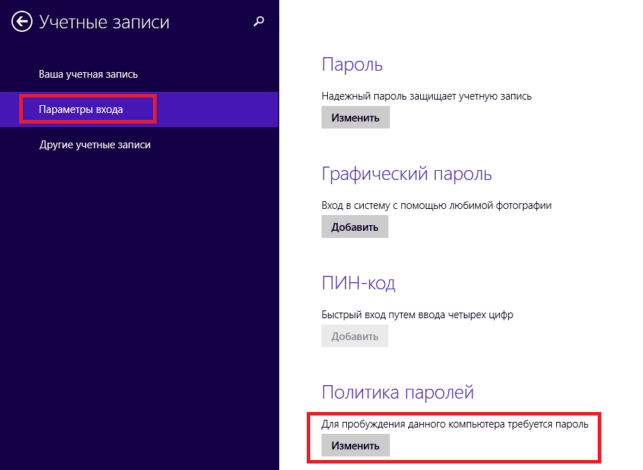Click text Надежный пароль защищает учетную запись
643x470 pixels.
coord(426,96)
